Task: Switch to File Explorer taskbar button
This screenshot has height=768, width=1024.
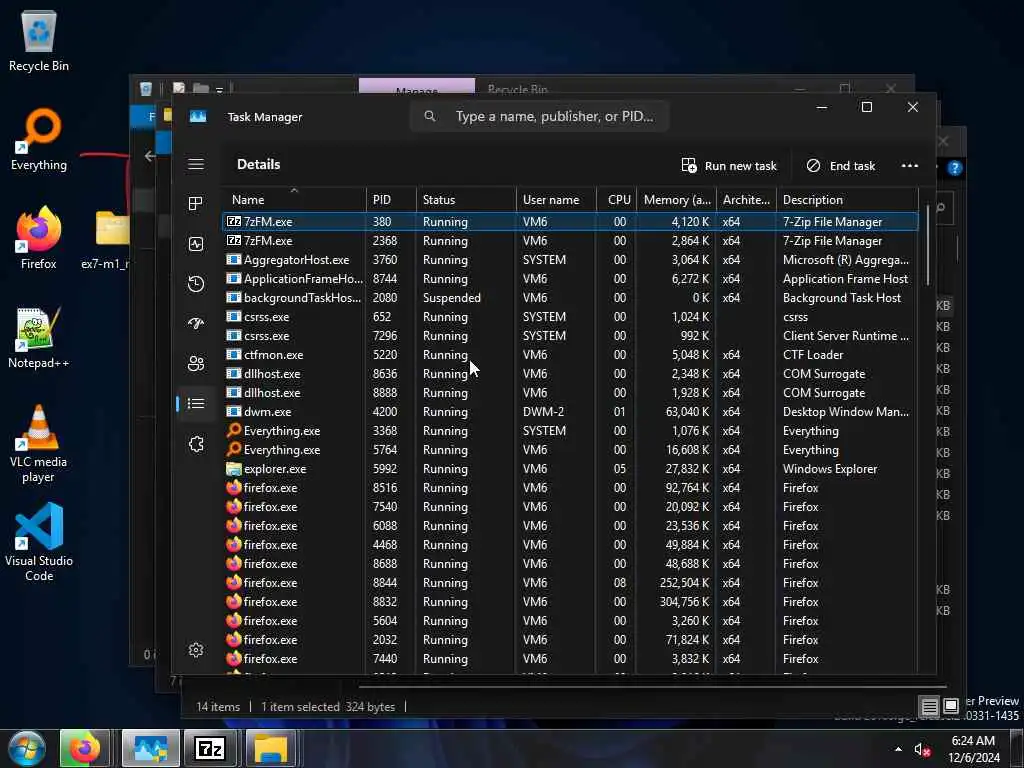Action: pos(271,748)
